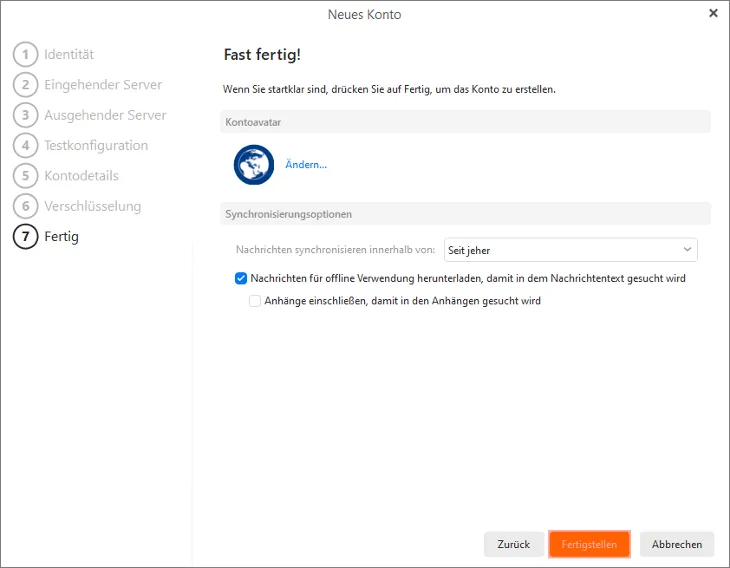
Task: Cancel setup with the Abbrechen button
Action: pyautogui.click(x=677, y=545)
